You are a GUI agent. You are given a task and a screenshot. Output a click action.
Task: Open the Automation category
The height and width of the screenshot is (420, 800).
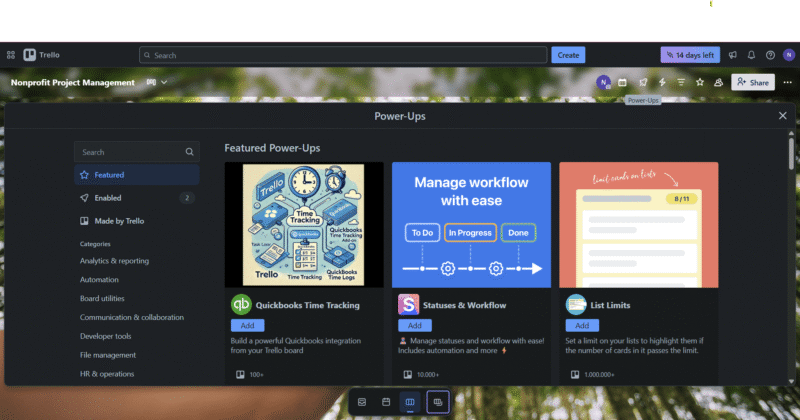tap(99, 280)
